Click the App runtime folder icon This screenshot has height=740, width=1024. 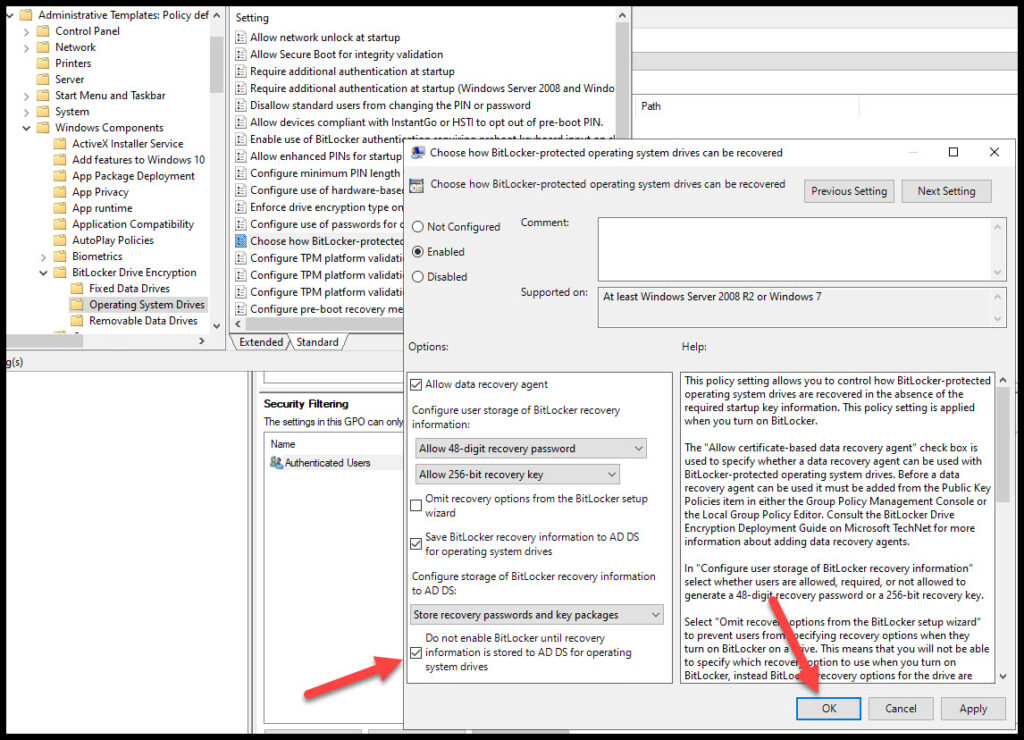point(60,208)
